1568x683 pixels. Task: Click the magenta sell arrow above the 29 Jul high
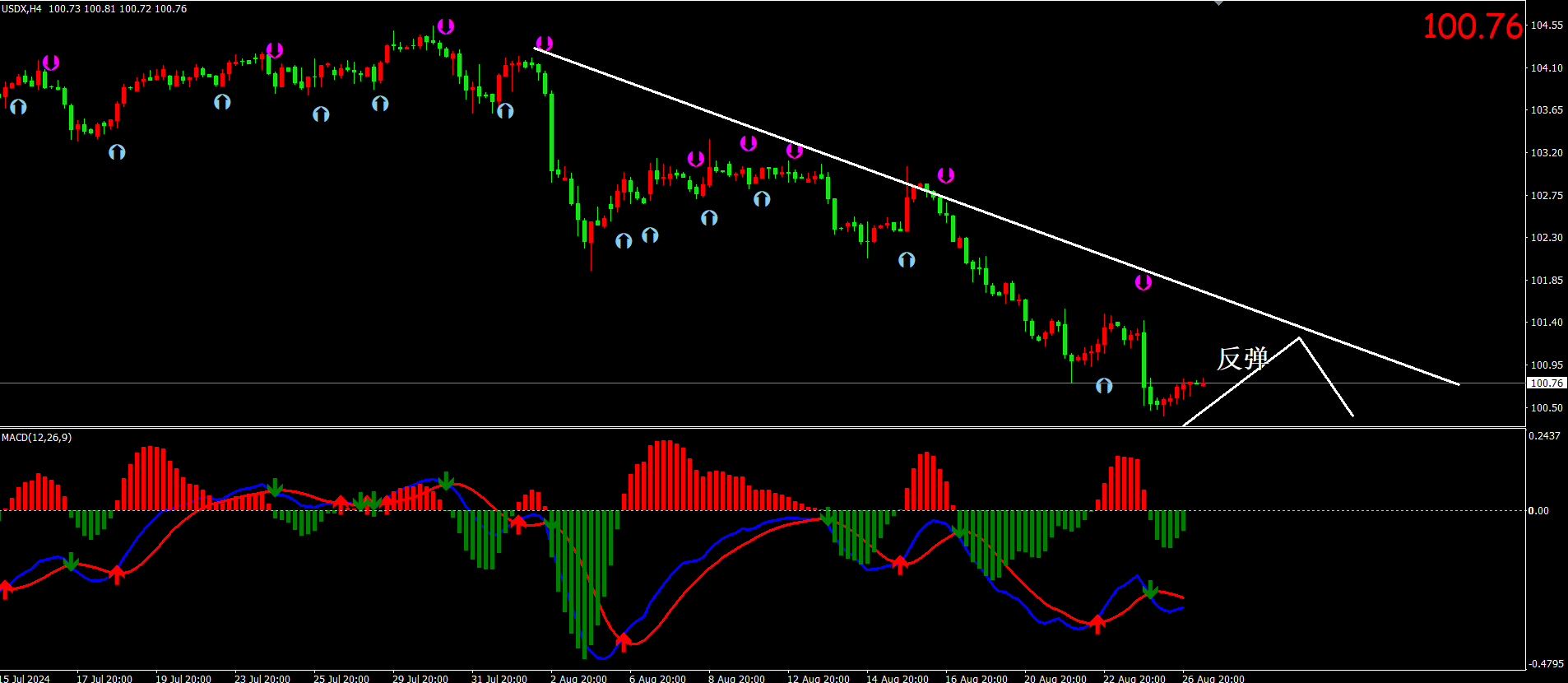(x=445, y=26)
